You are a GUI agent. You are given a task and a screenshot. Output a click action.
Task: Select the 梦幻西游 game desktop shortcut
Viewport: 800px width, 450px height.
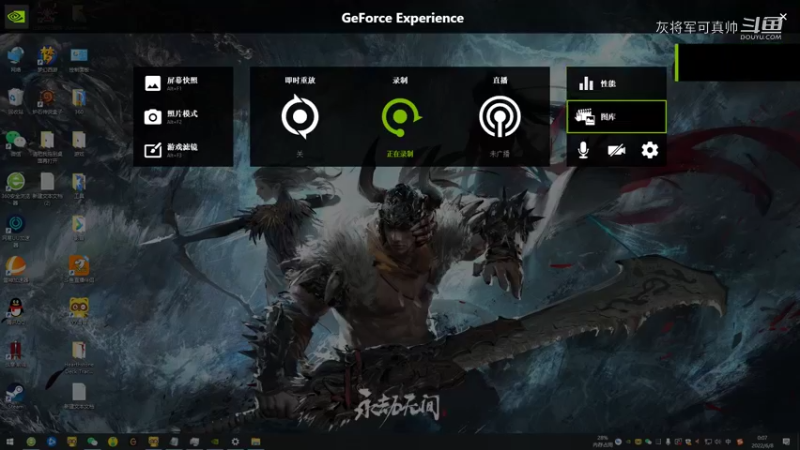pyautogui.click(x=47, y=59)
